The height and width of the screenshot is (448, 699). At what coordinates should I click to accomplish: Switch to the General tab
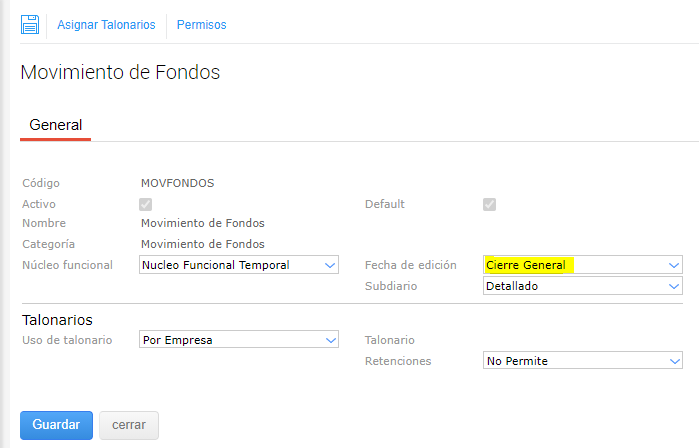tap(56, 125)
